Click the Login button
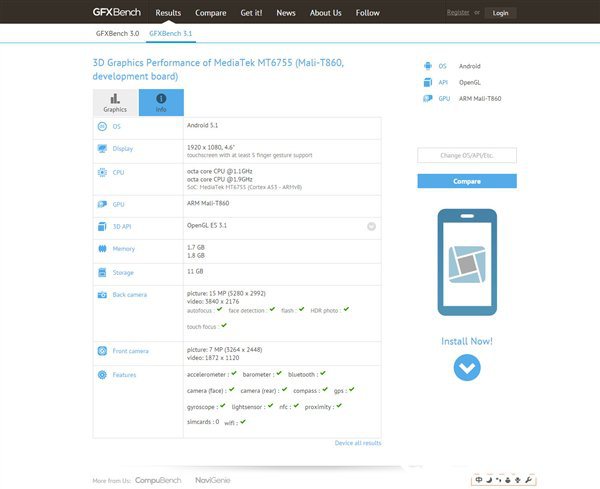Viewport: 600px width, 489px height. (x=500, y=13)
